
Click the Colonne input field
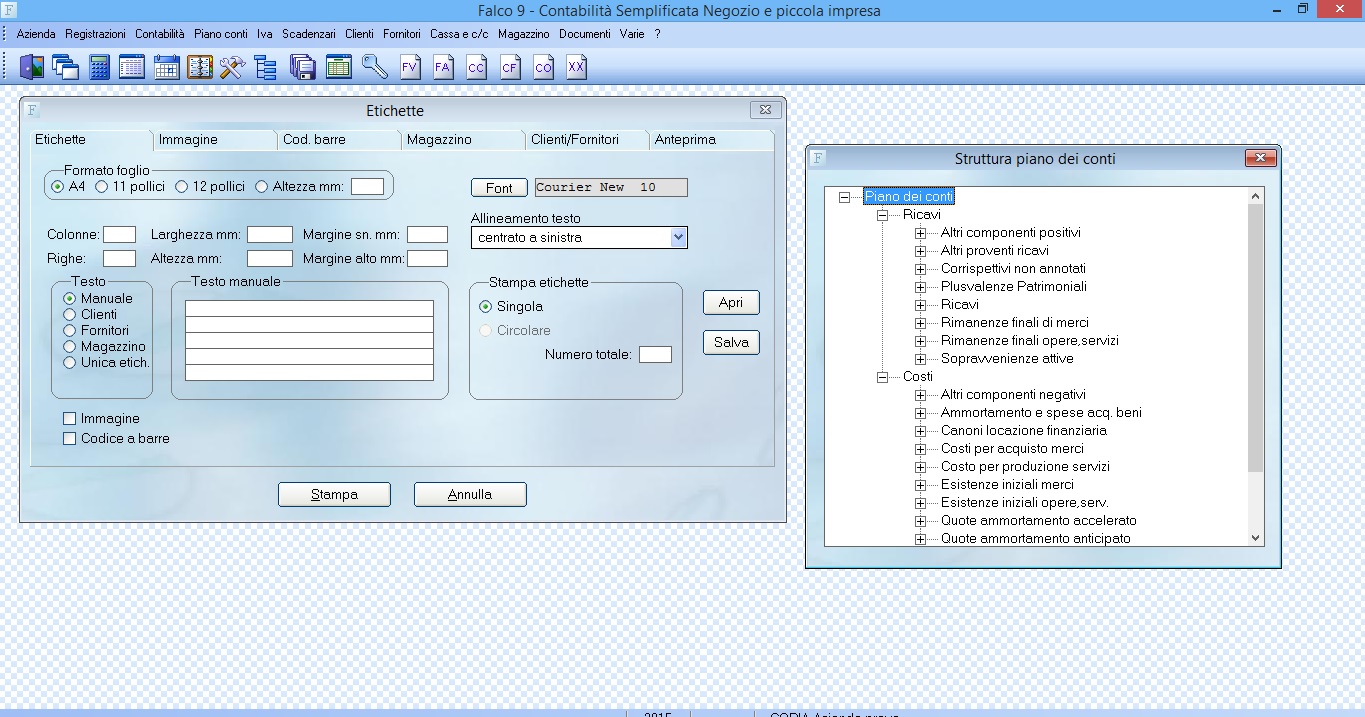[119, 234]
